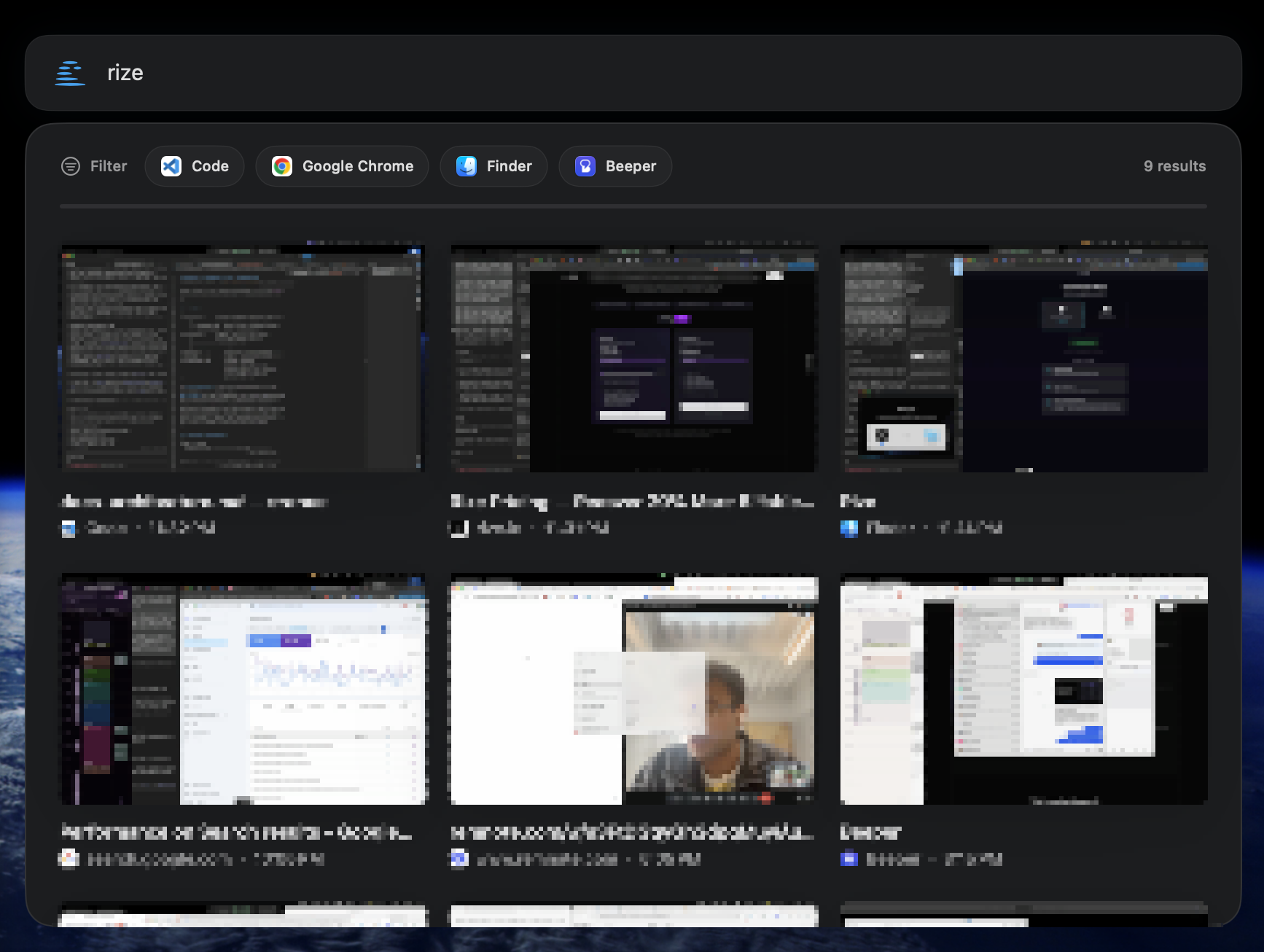
Task: Click the Google icon under the performance chart thumbnail
Action: click(69, 859)
